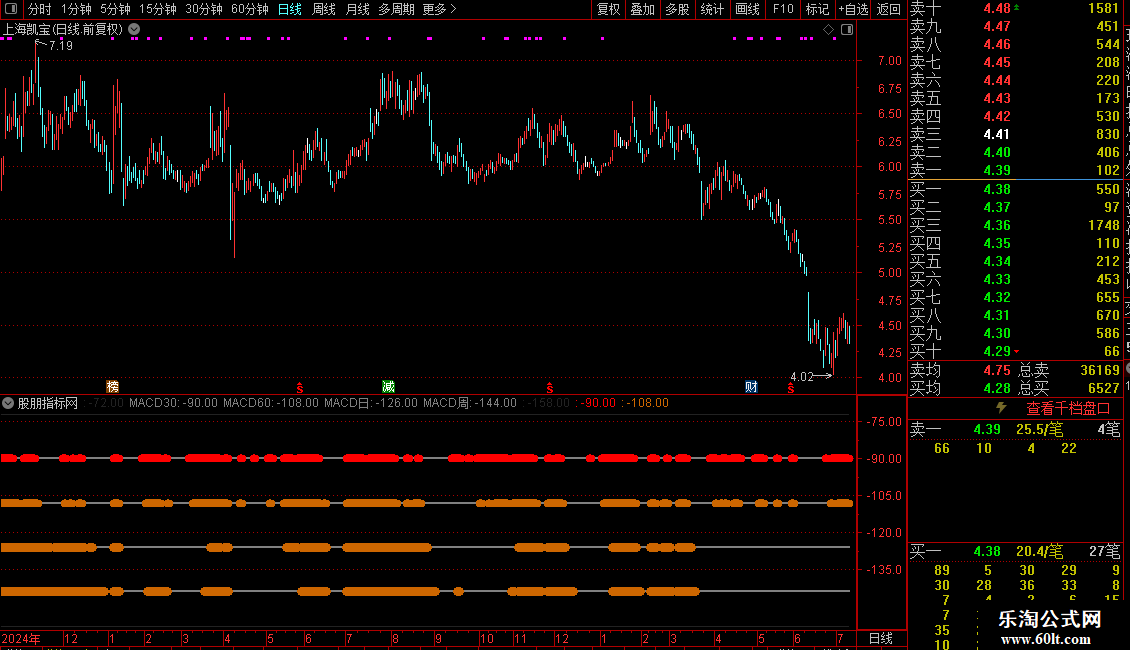1130x650 pixels.
Task: Click the 4.02 low price label
Action: point(802,377)
